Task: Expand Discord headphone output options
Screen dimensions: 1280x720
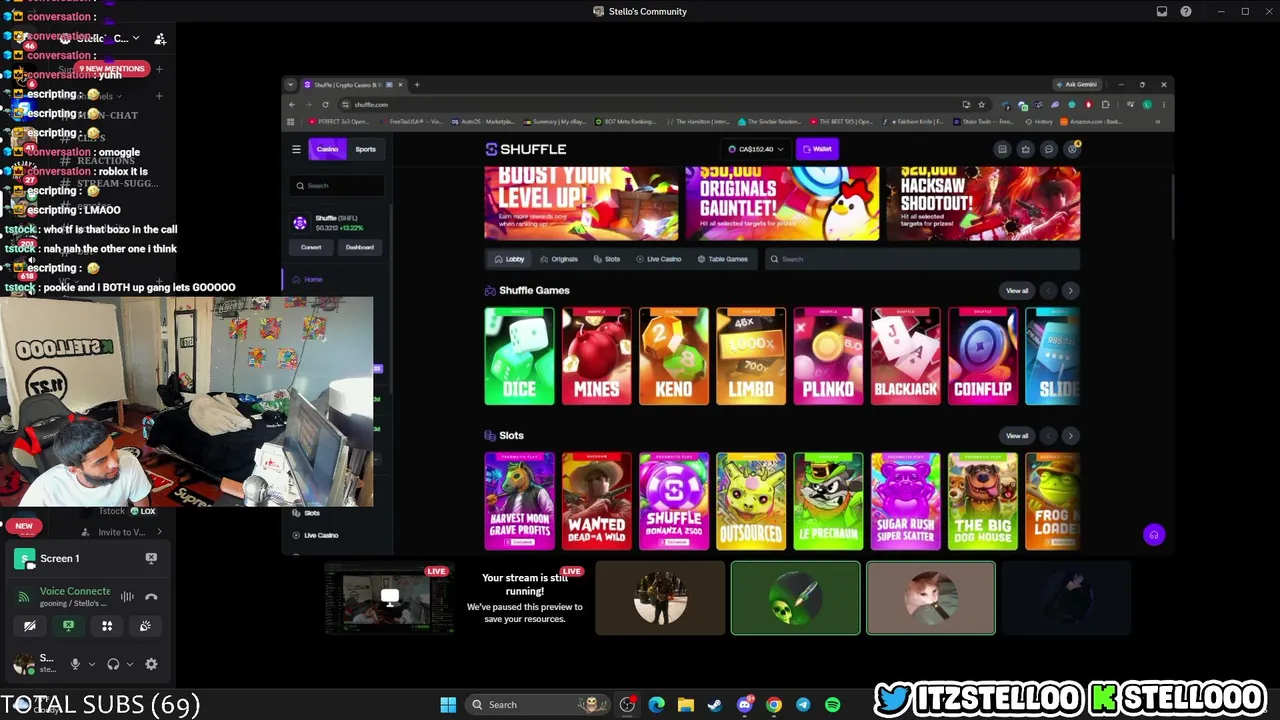Action: (130, 664)
